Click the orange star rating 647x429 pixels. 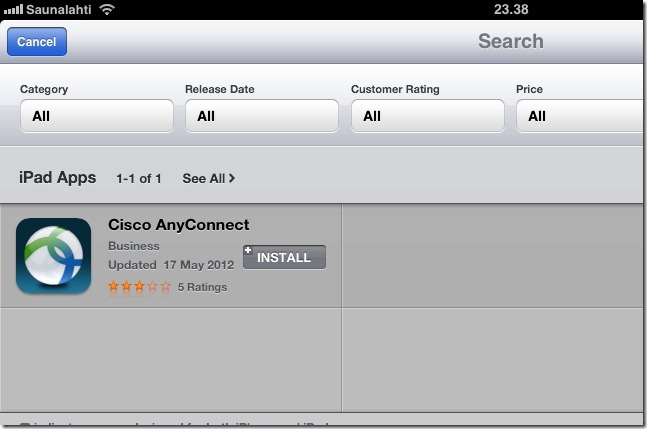tap(139, 287)
